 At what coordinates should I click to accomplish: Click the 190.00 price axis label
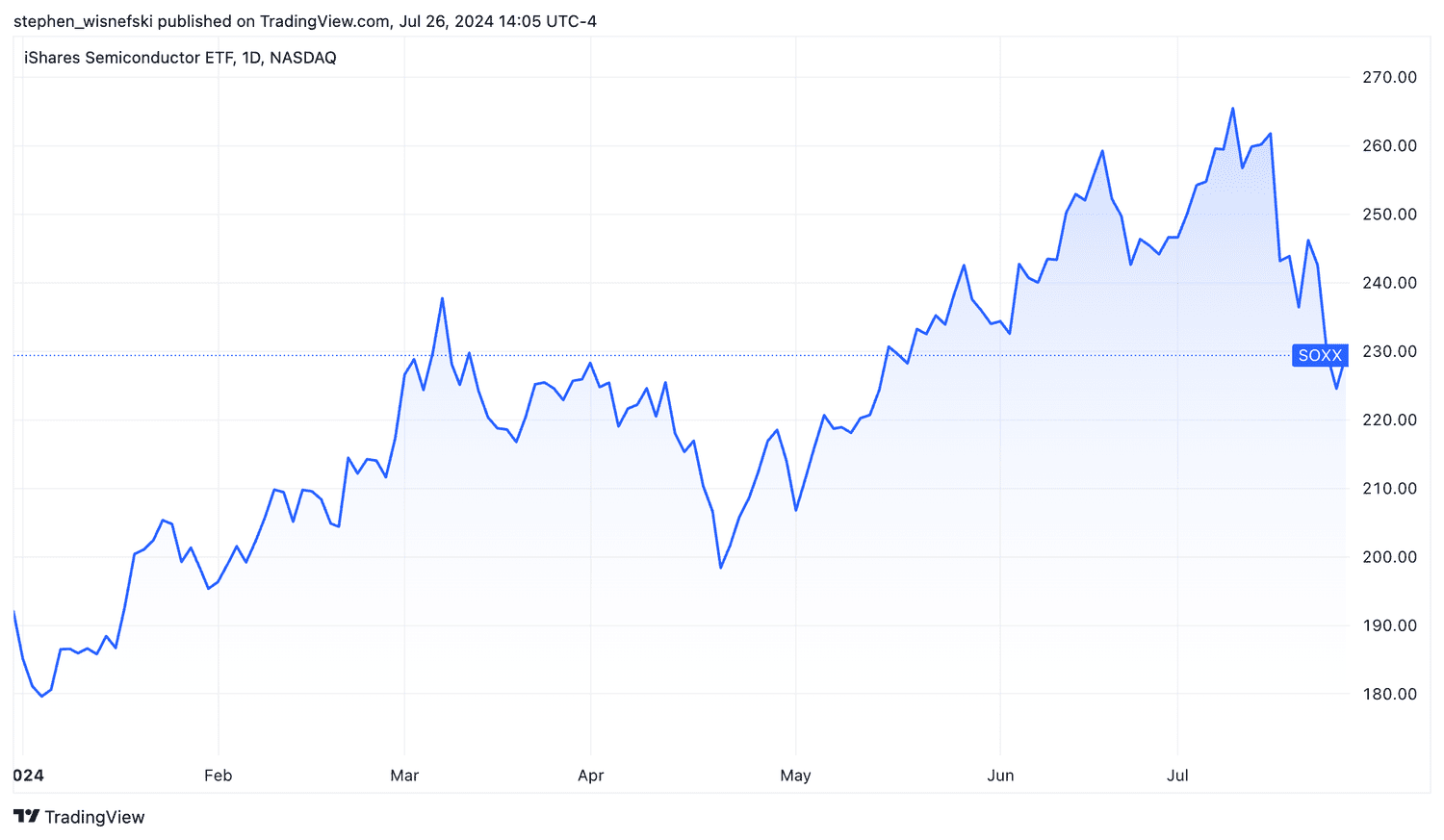pos(1389,625)
